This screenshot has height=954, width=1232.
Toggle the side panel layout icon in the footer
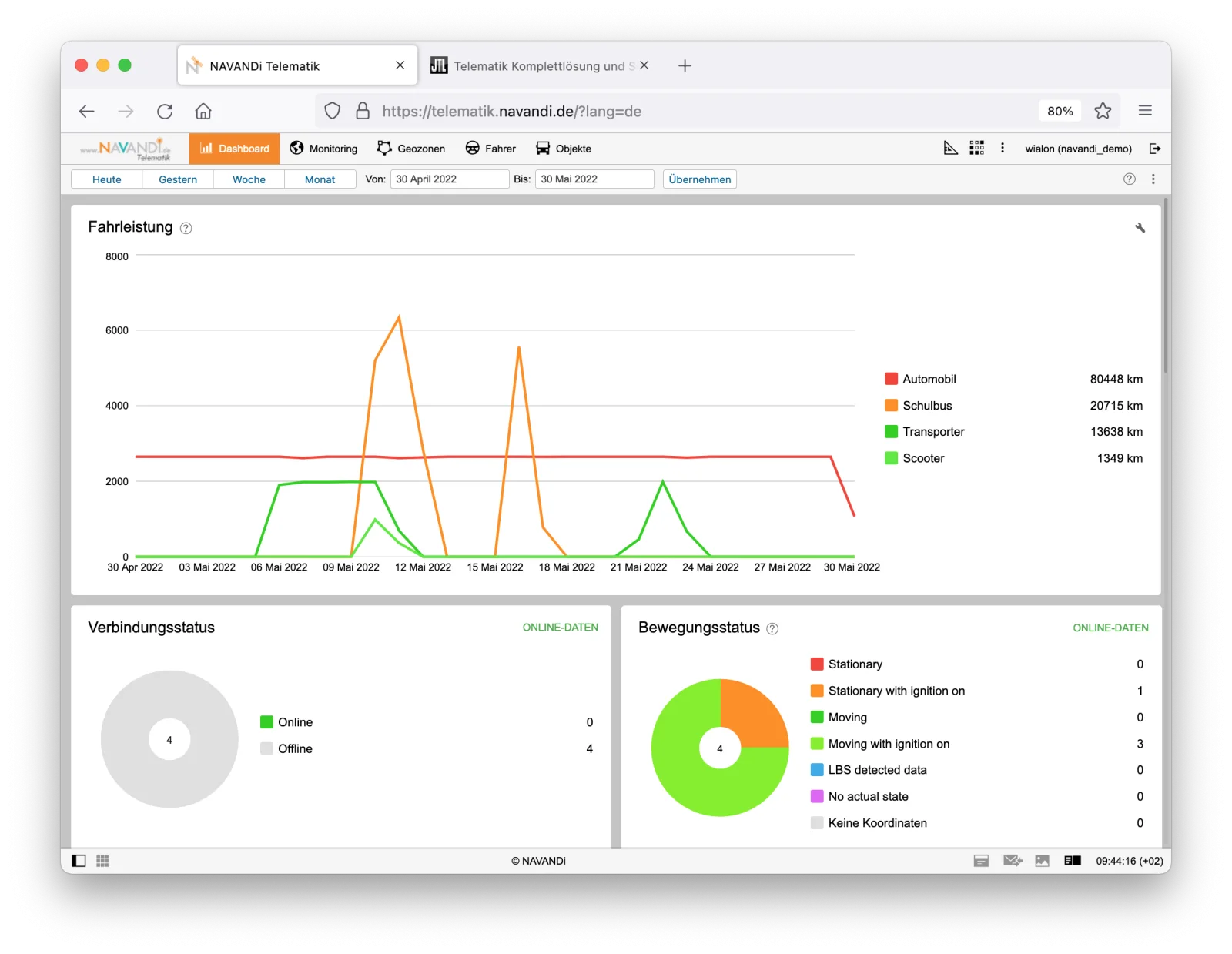pos(79,861)
